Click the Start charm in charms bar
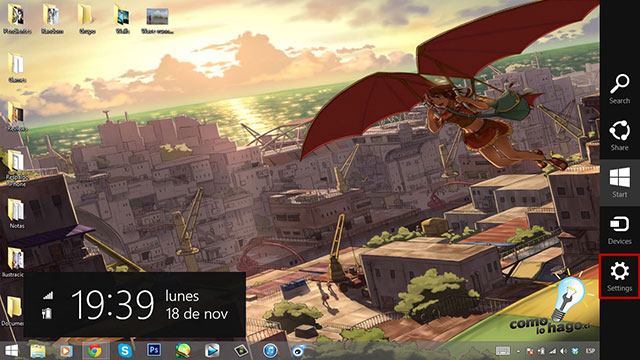The width and height of the screenshot is (640, 360). coord(619,183)
